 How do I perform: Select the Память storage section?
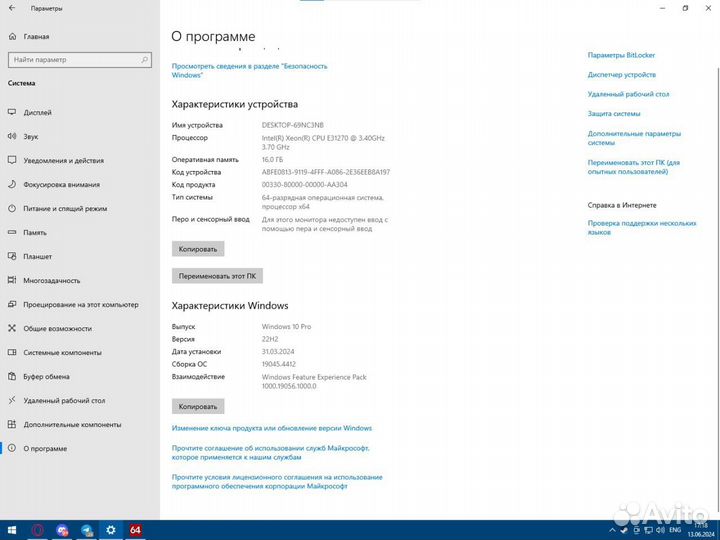(35, 232)
